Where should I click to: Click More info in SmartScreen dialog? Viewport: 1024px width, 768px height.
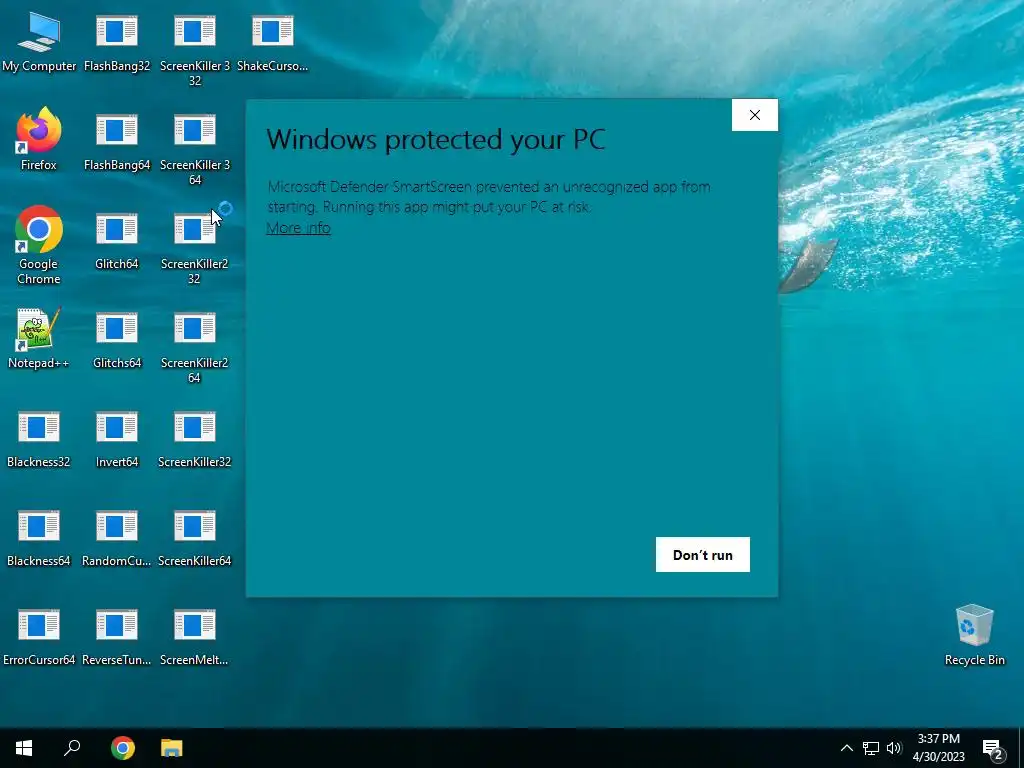[x=298, y=228]
